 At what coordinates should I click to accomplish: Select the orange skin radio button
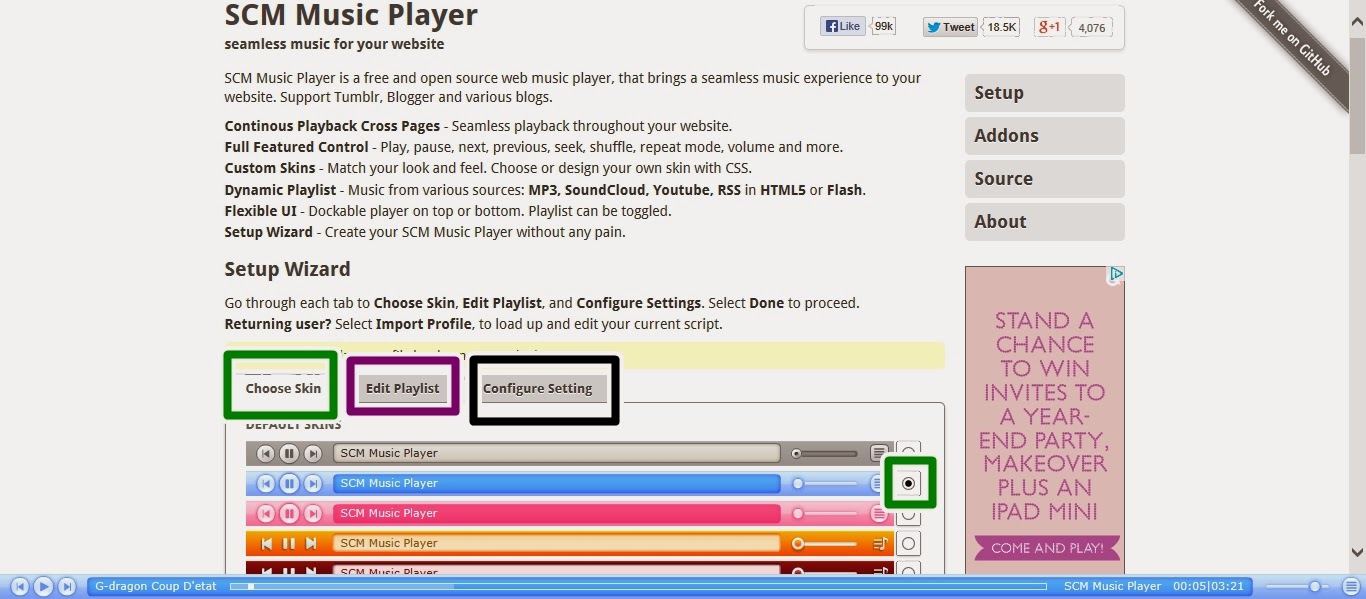(x=908, y=544)
